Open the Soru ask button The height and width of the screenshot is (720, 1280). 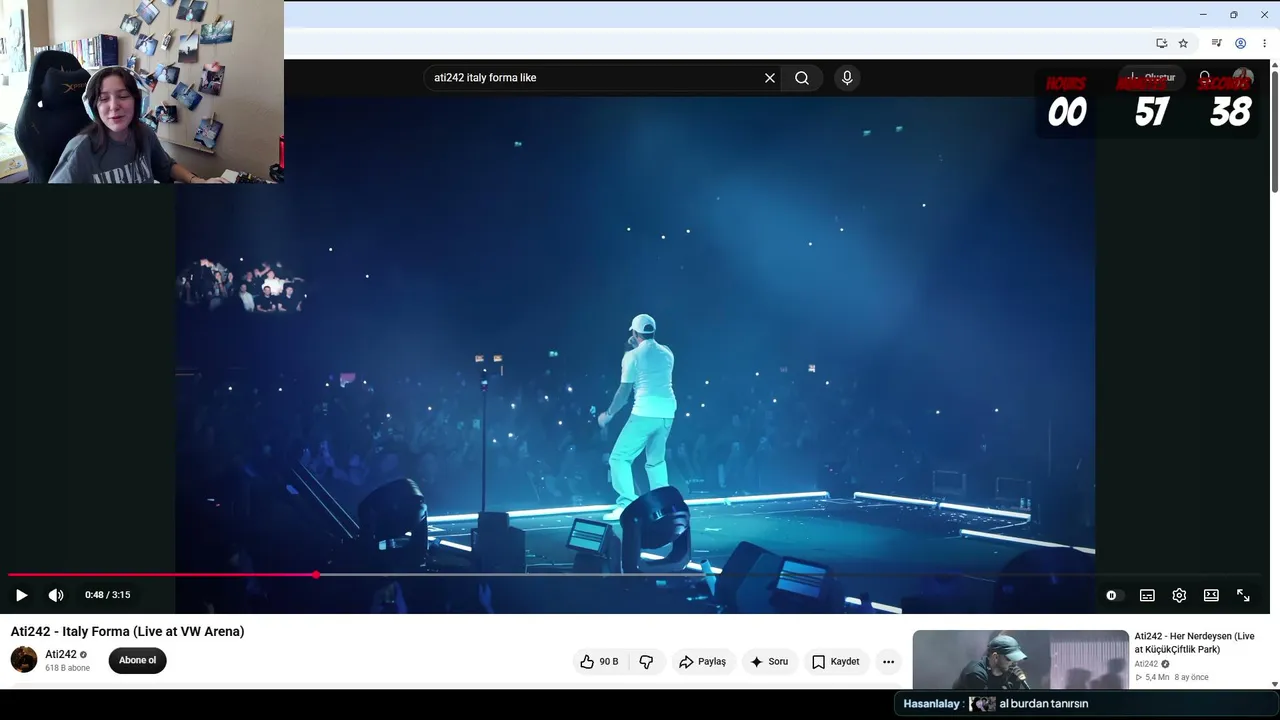pyautogui.click(x=769, y=662)
